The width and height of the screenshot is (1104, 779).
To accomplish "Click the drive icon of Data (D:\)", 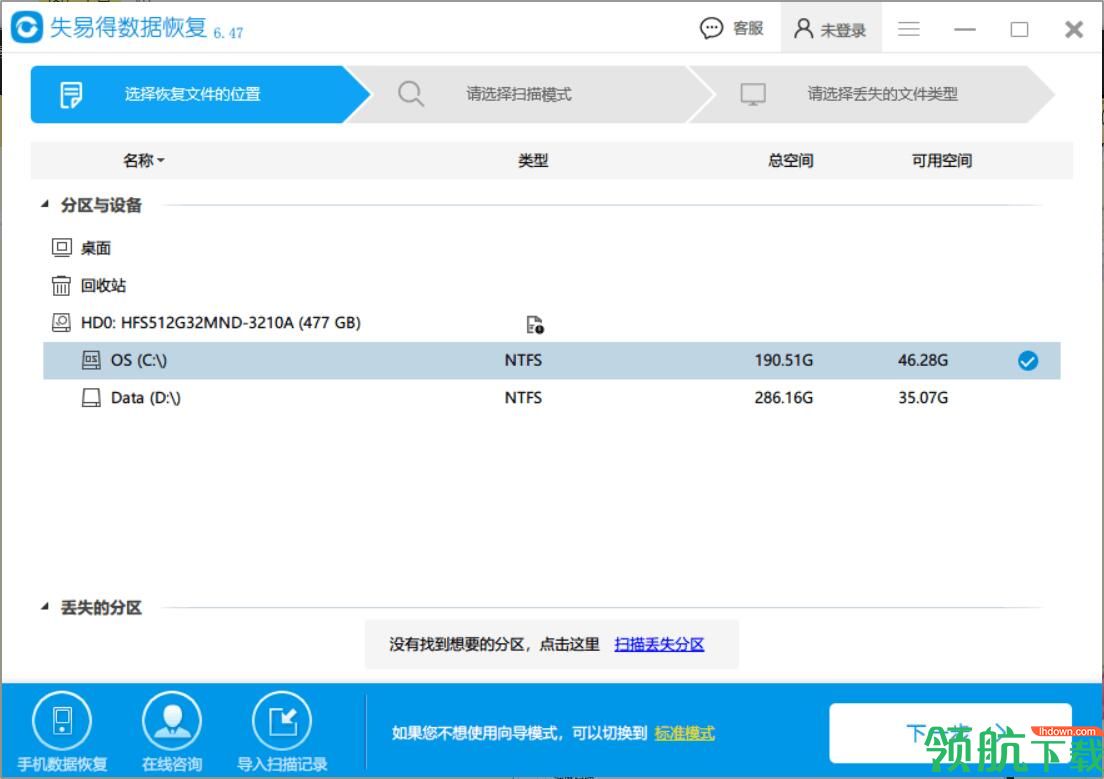I will [91, 398].
